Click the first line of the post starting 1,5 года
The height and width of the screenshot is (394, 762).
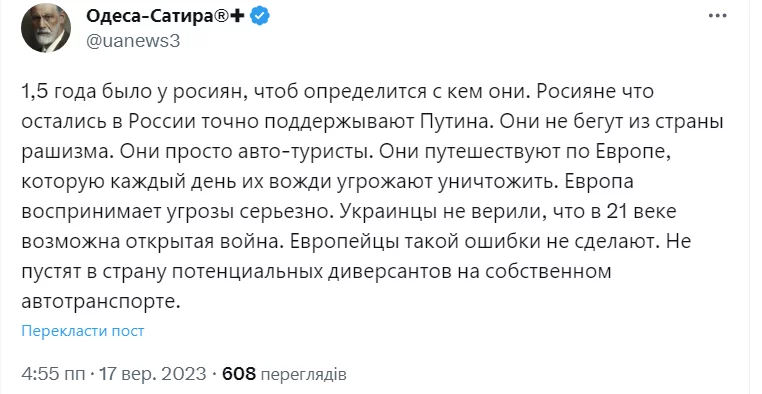[338, 91]
